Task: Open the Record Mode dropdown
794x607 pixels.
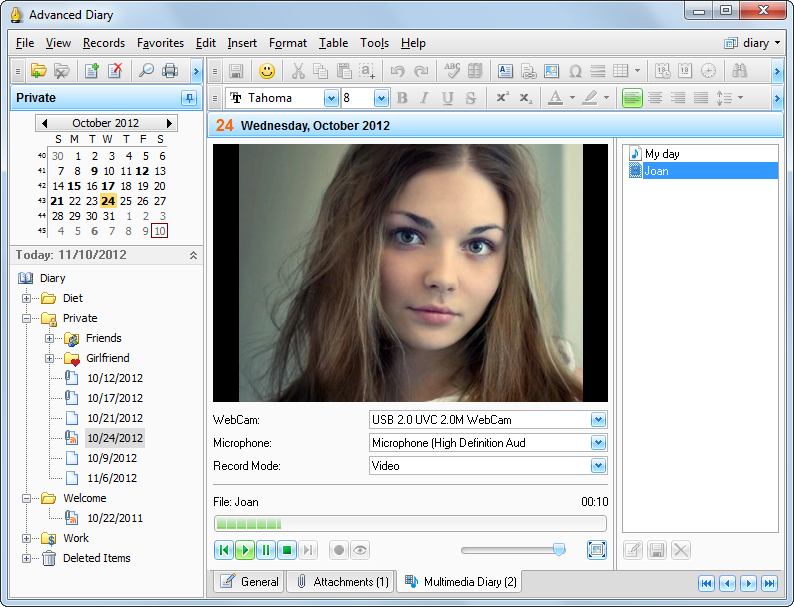Action: click(x=598, y=466)
